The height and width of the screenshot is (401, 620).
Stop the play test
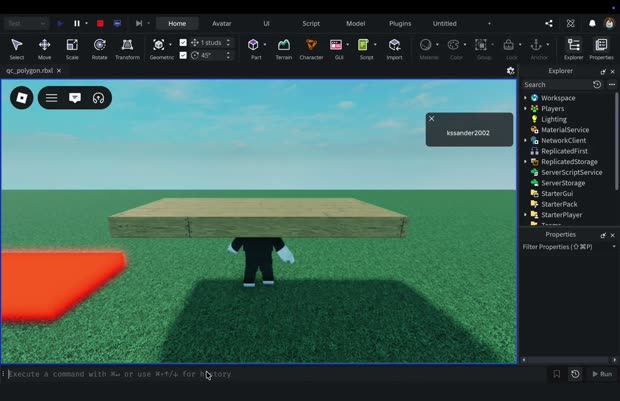[100, 23]
